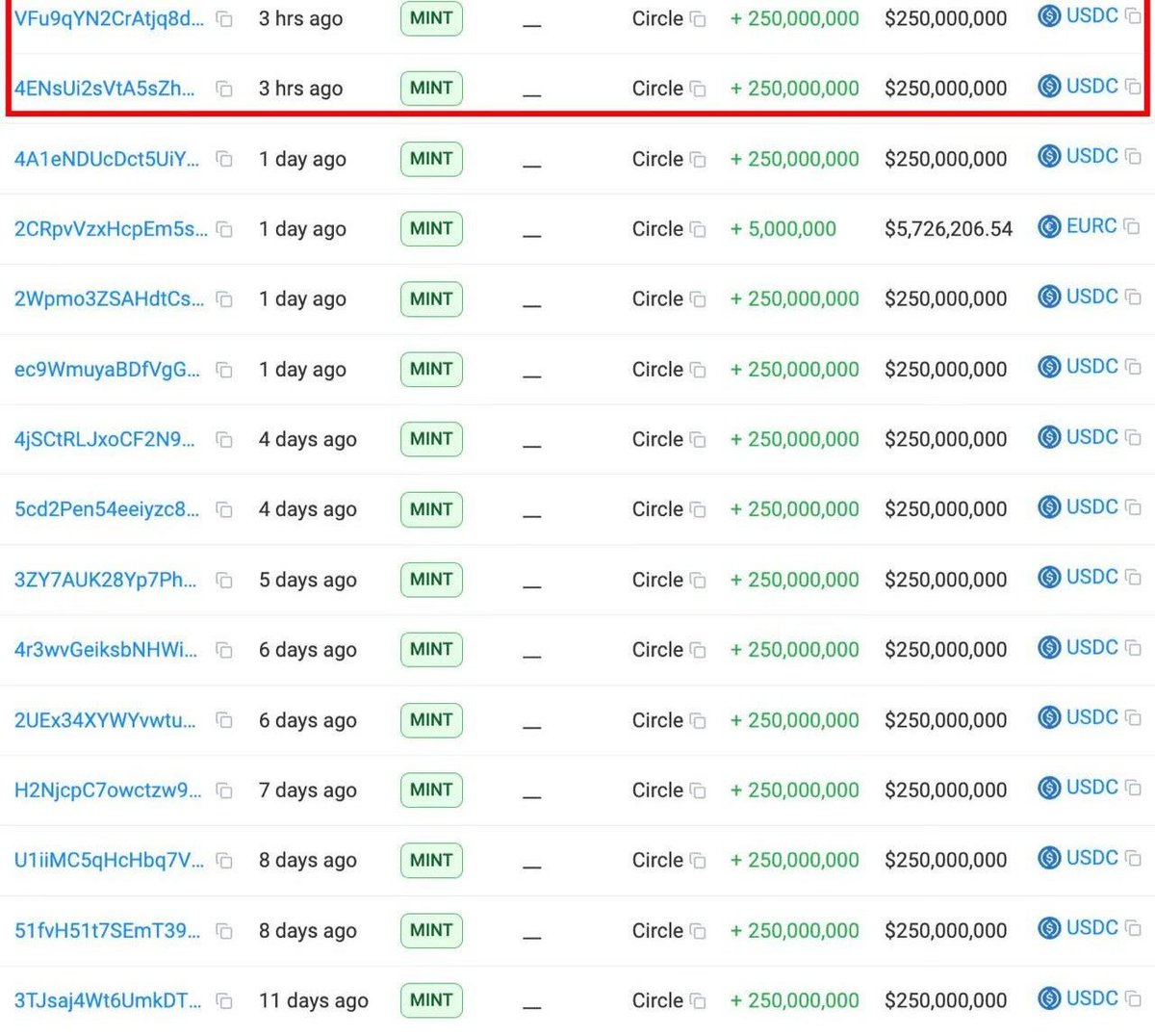Image resolution: width=1155 pixels, height=1036 pixels.
Task: Click the EURC token logo icon
Action: [x=1048, y=227]
